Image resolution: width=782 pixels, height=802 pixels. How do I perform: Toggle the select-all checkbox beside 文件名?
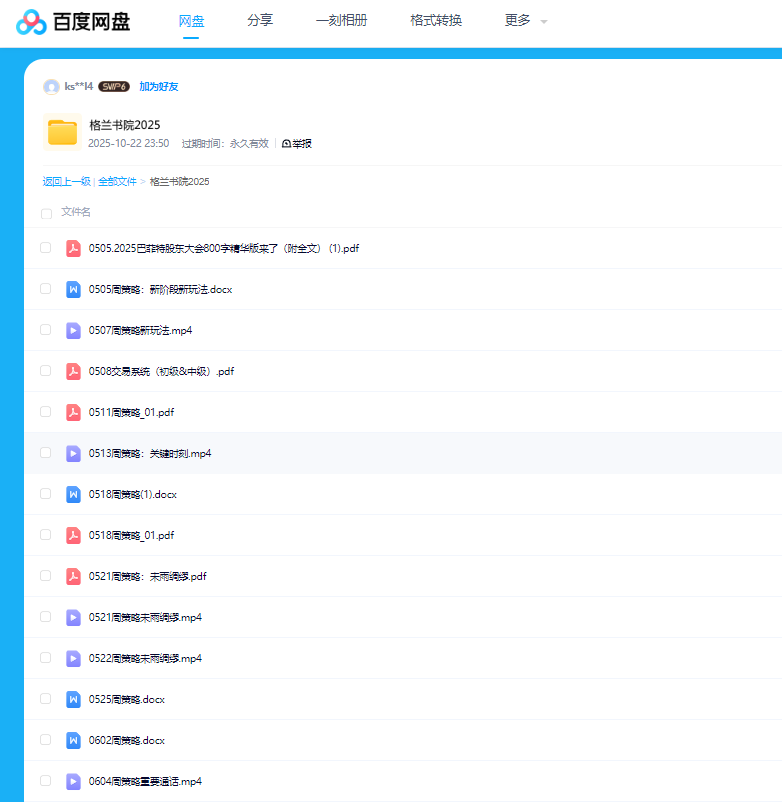pos(46,213)
